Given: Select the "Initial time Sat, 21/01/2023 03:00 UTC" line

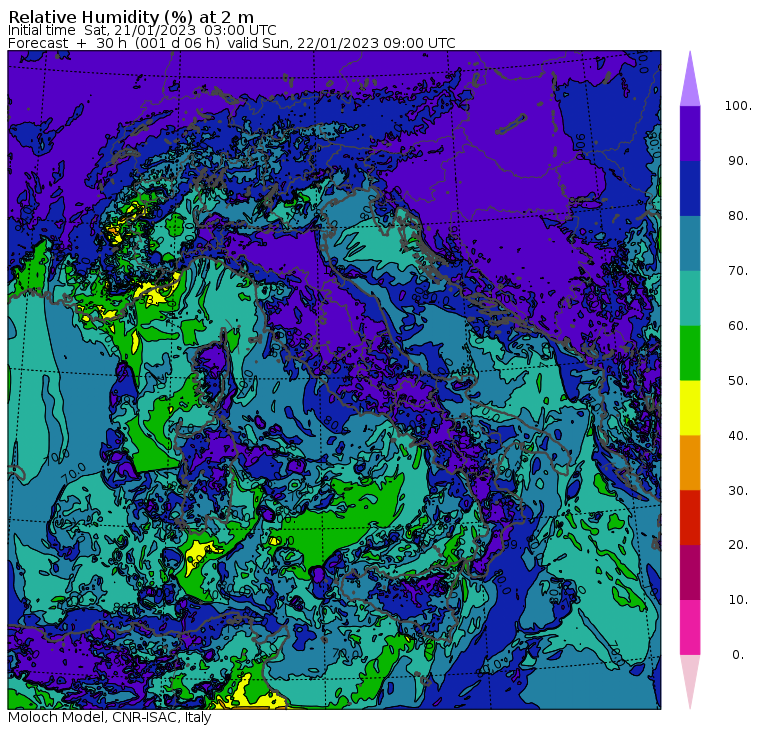Looking at the screenshot, I should click(142, 30).
